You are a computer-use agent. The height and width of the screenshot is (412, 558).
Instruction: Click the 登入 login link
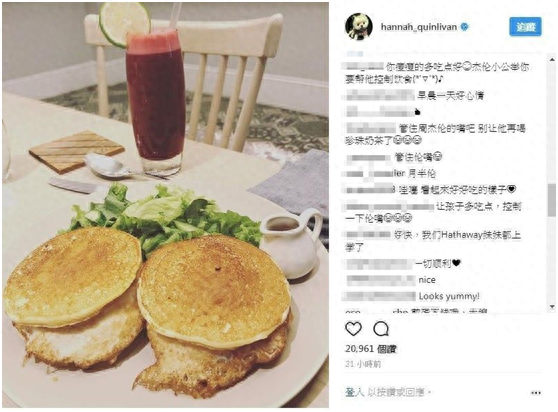[354, 392]
